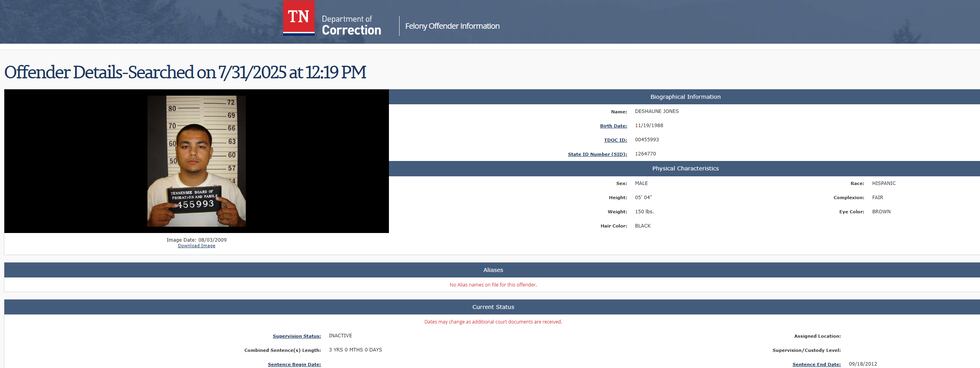
Task: Click the Aliases section header
Action: (x=492, y=270)
